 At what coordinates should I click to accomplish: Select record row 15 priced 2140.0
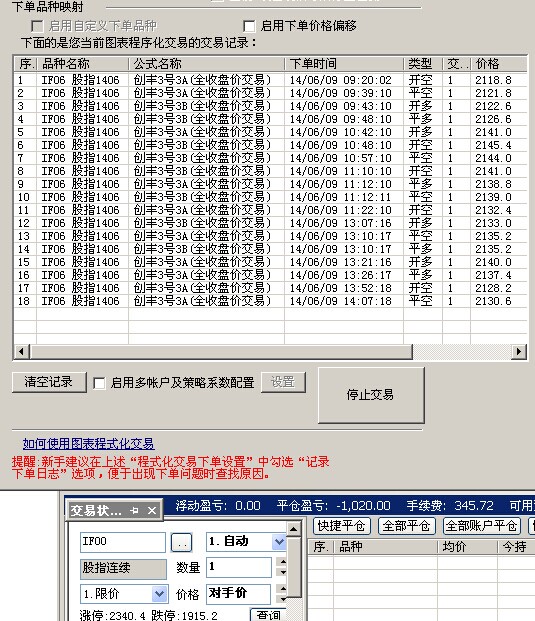coord(270,262)
